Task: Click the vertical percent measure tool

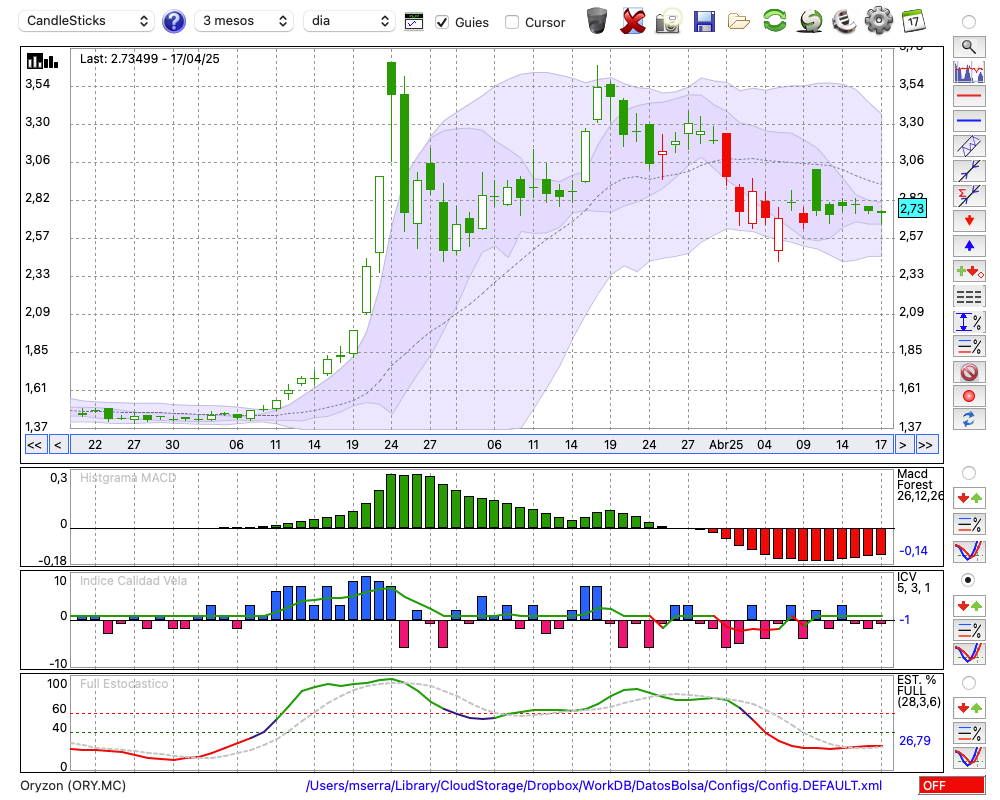Action: (969, 322)
